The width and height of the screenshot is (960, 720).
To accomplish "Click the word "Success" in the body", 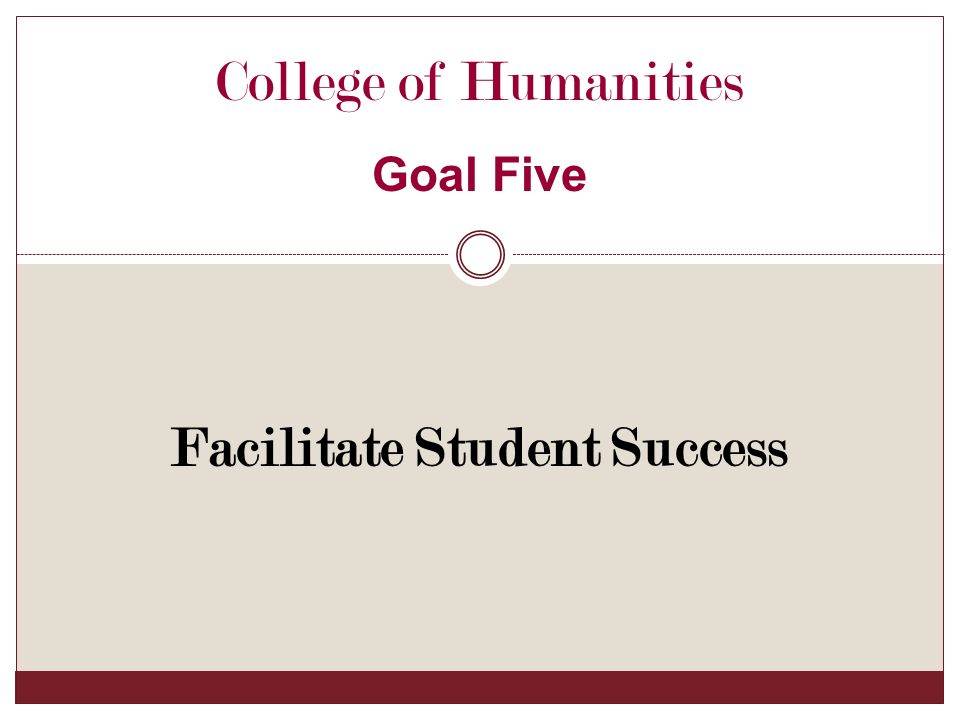I will [x=699, y=448].
